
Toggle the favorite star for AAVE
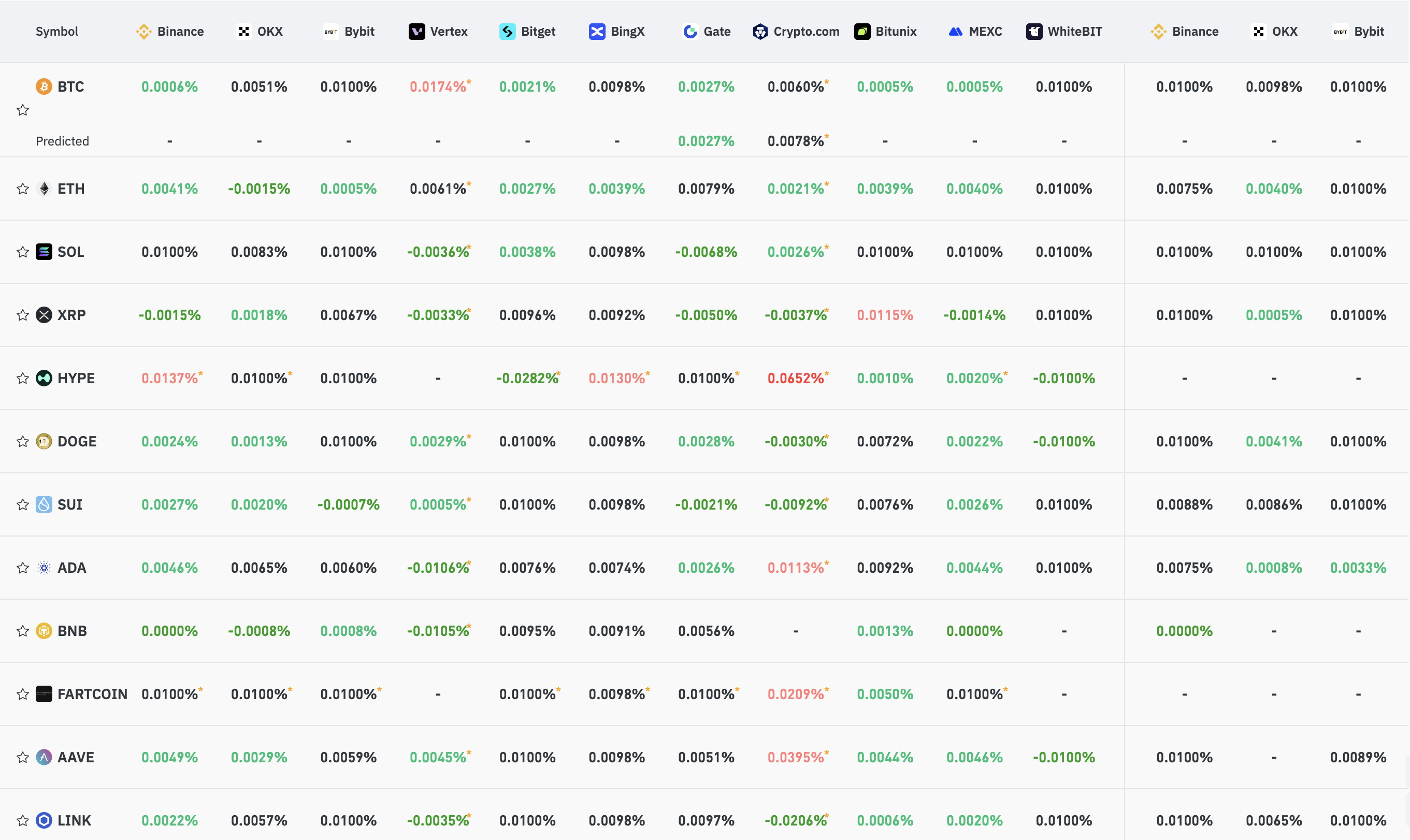pyautogui.click(x=23, y=757)
